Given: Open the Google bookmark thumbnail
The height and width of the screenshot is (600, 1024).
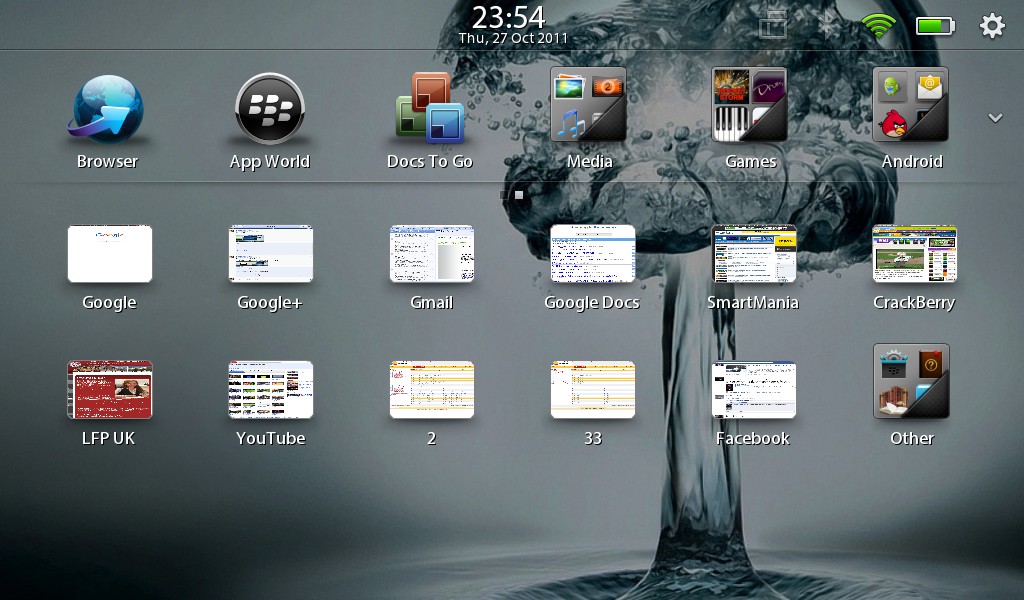Looking at the screenshot, I should [x=110, y=253].
